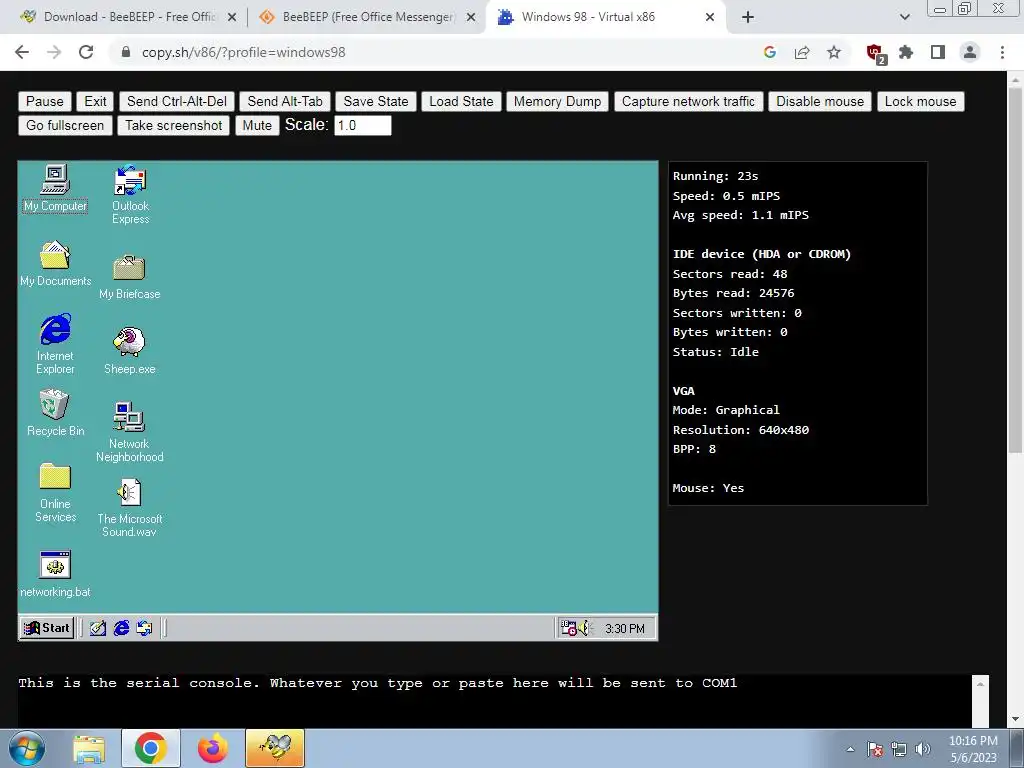Click the 10:16 PM host system clock
Viewport: 1024px width, 768px height.
(973, 749)
